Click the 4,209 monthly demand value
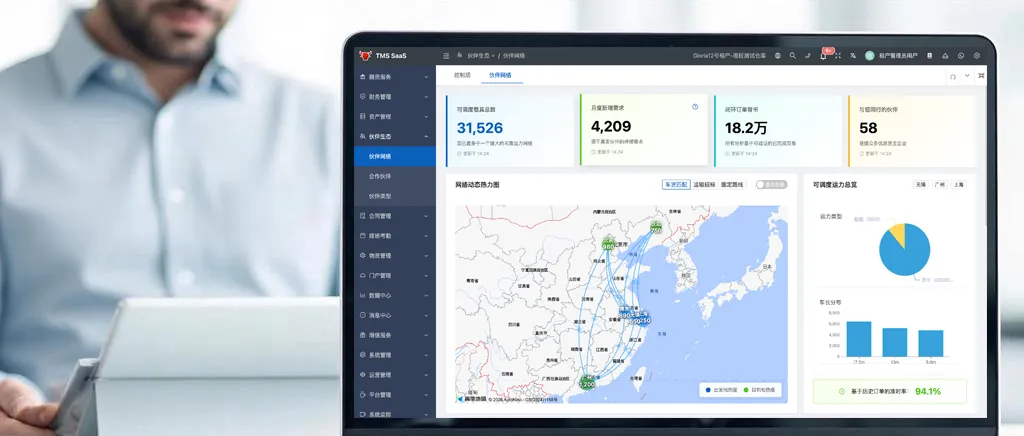The image size is (1024, 436). 611,126
